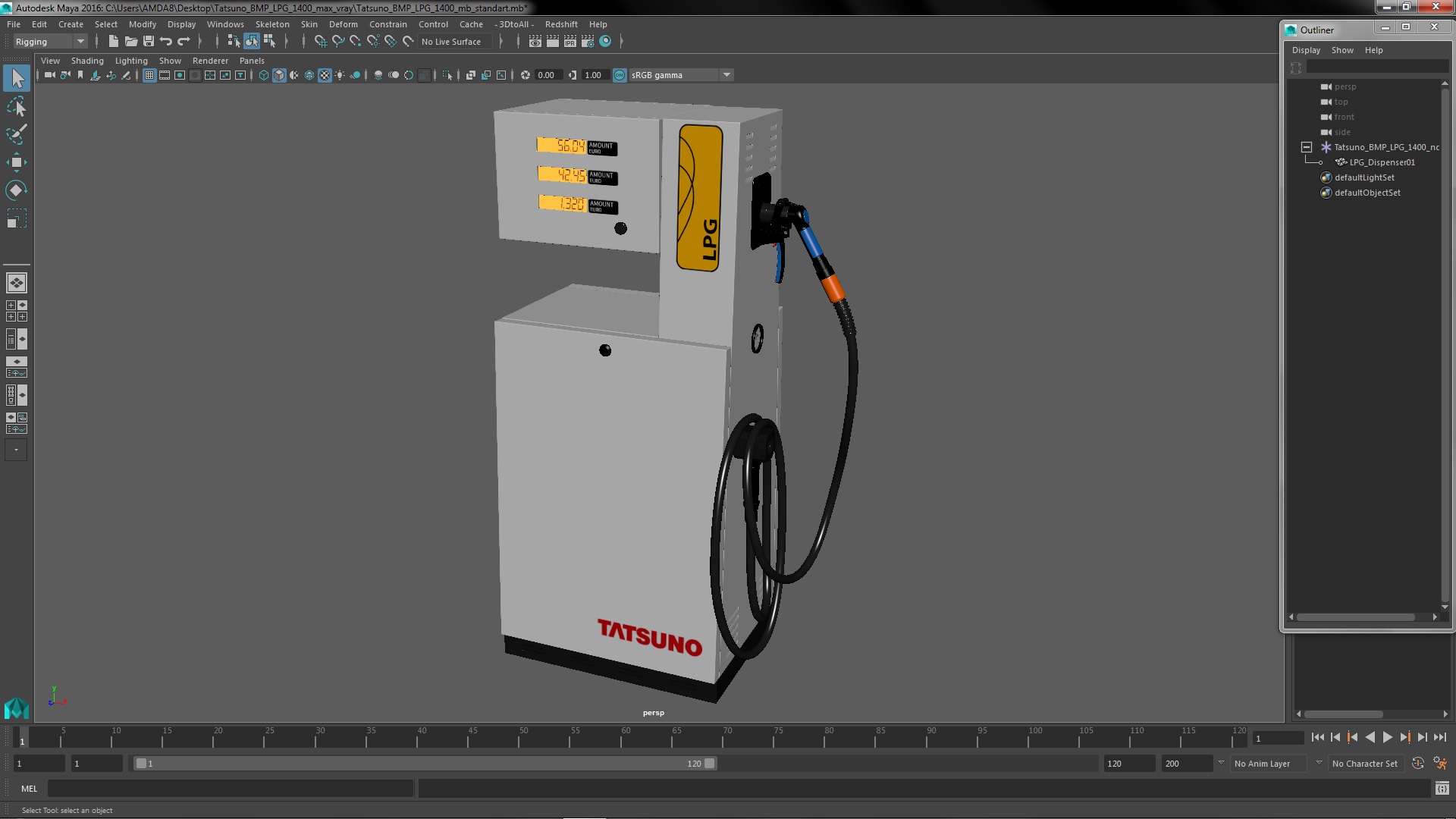Toggle textured display in viewport

(x=325, y=75)
